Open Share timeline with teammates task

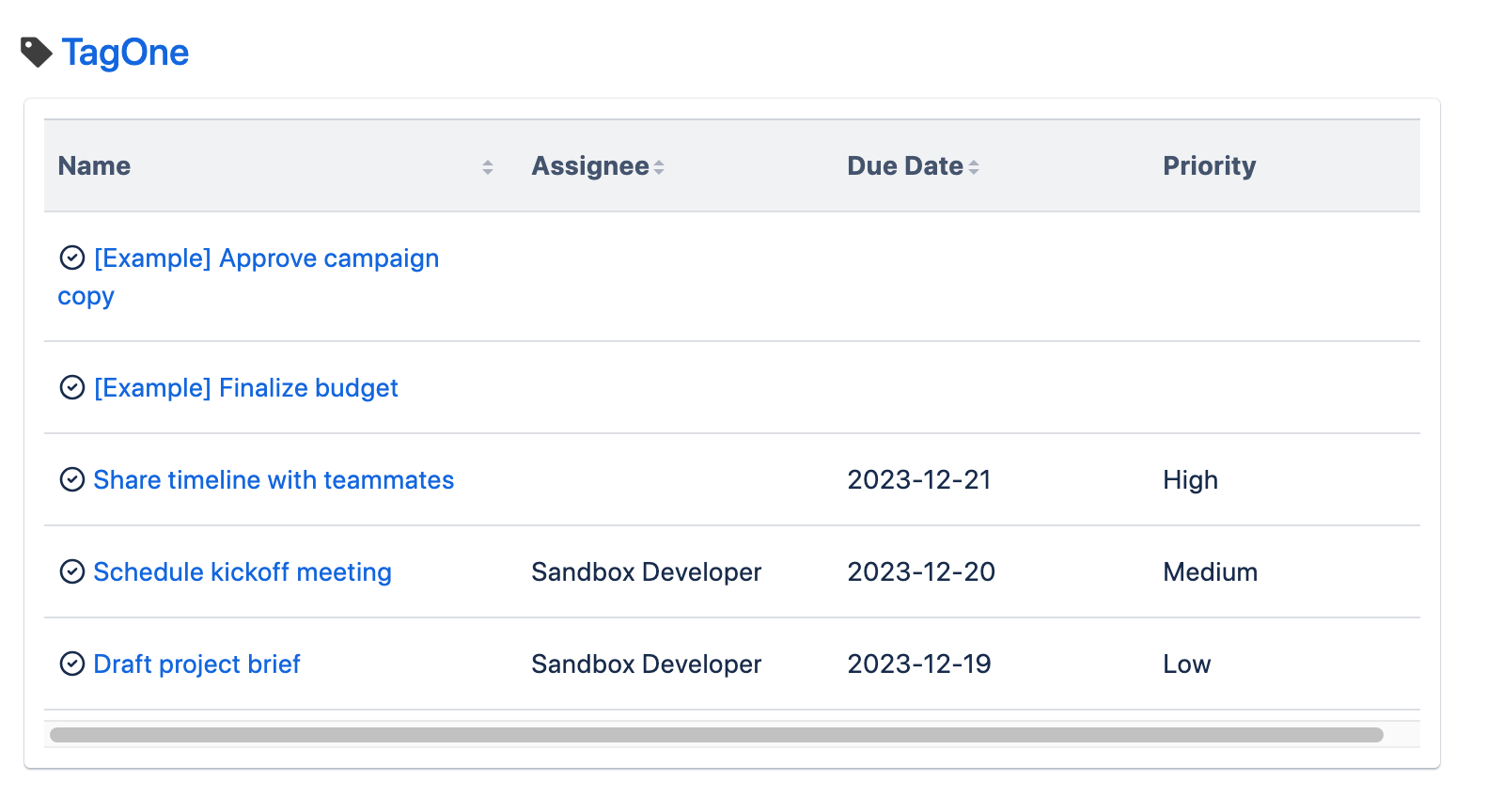274,480
